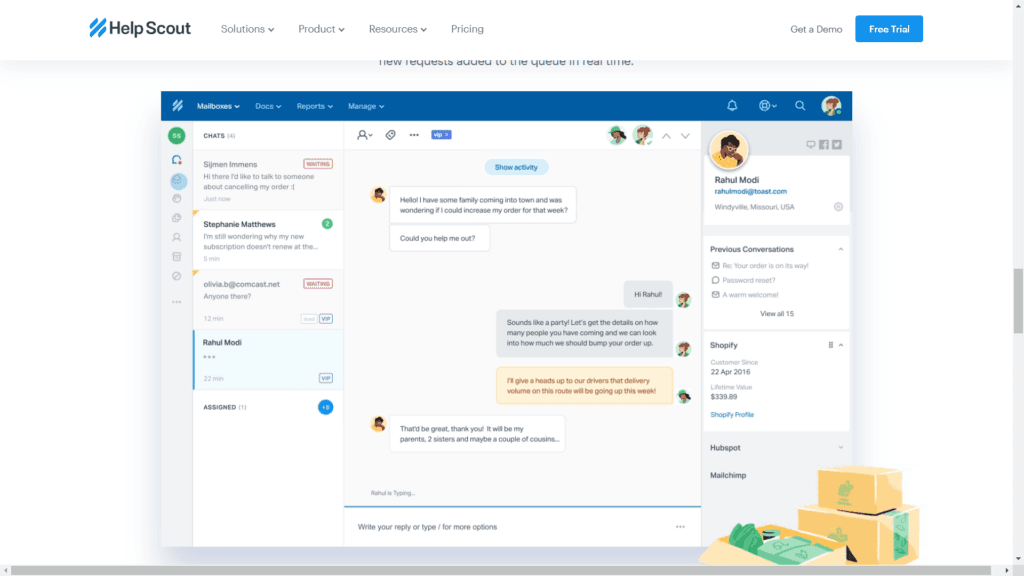Image resolution: width=1024 pixels, height=576 pixels.
Task: Open the A warm welcome! conversation
Action: pos(750,295)
